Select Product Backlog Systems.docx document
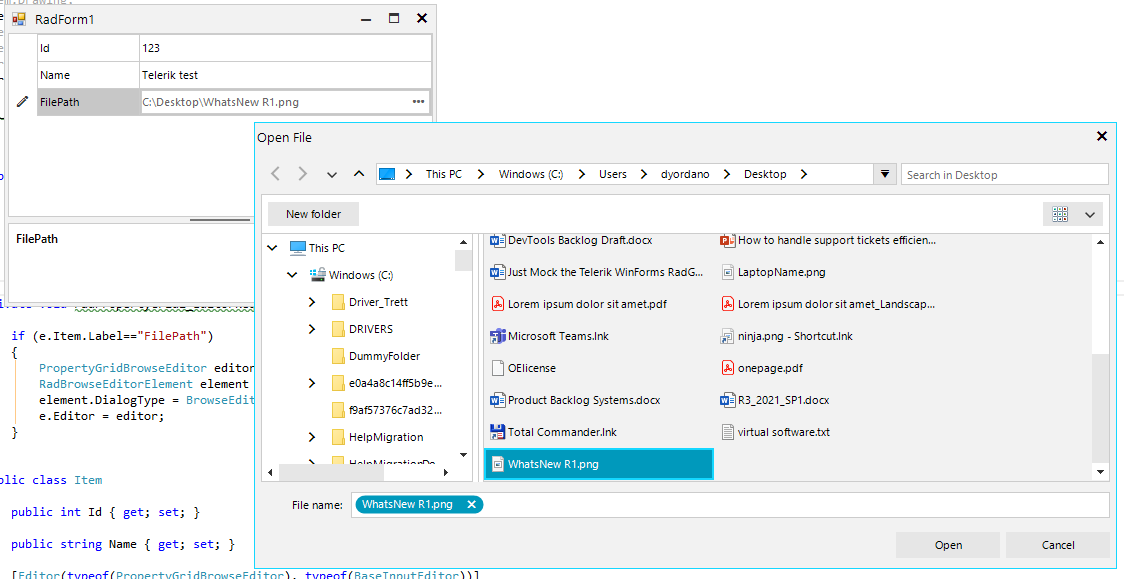The image size is (1124, 579). click(583, 400)
